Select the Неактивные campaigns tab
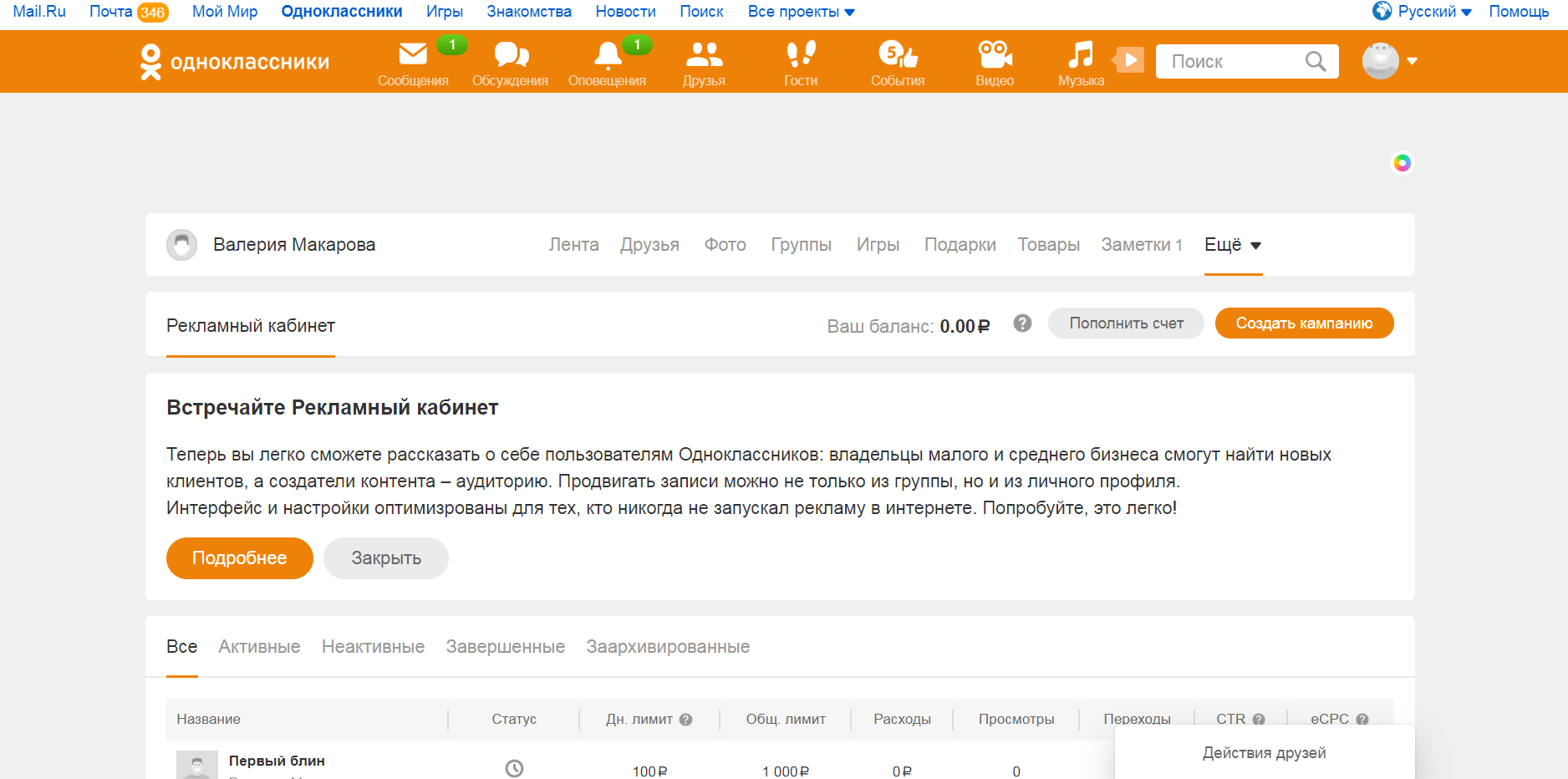This screenshot has height=779, width=1568. 373,647
